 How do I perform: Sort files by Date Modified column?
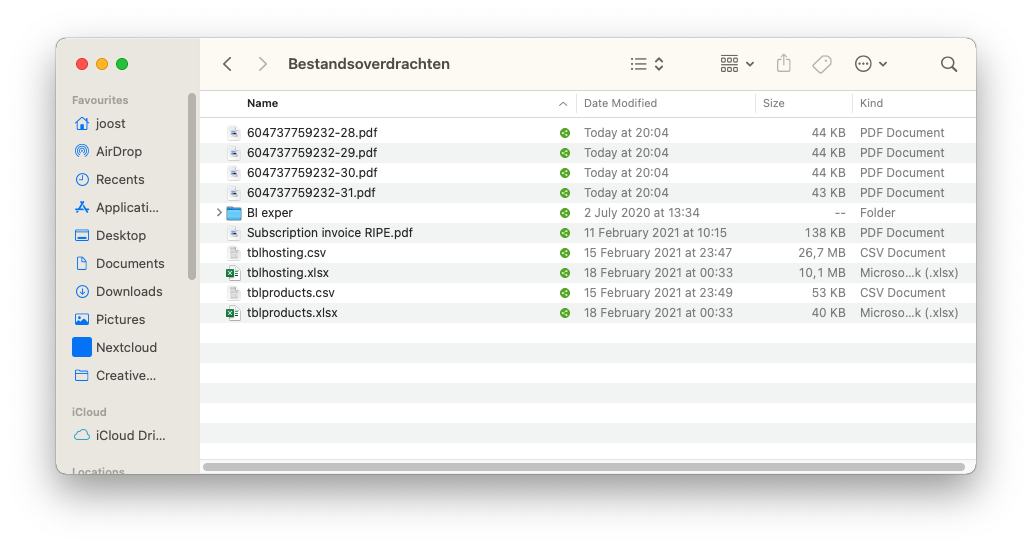620,103
